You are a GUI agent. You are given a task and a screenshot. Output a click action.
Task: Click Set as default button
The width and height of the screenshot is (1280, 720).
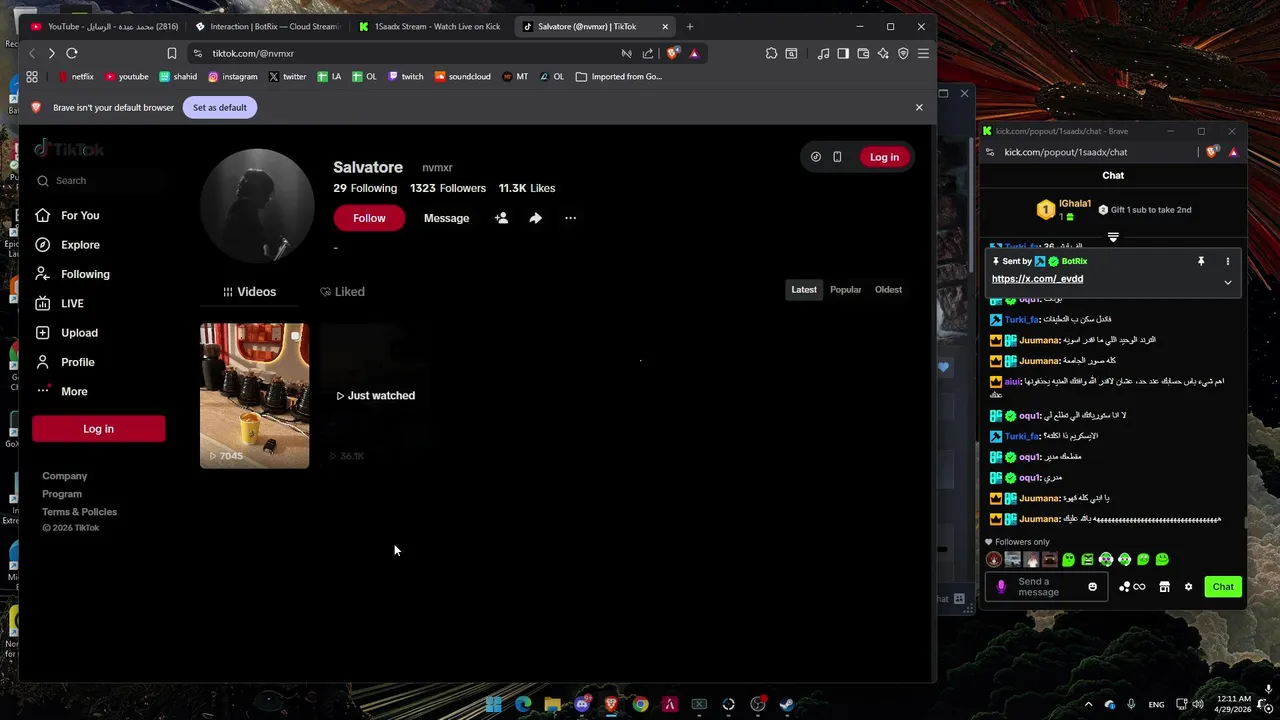coord(220,107)
